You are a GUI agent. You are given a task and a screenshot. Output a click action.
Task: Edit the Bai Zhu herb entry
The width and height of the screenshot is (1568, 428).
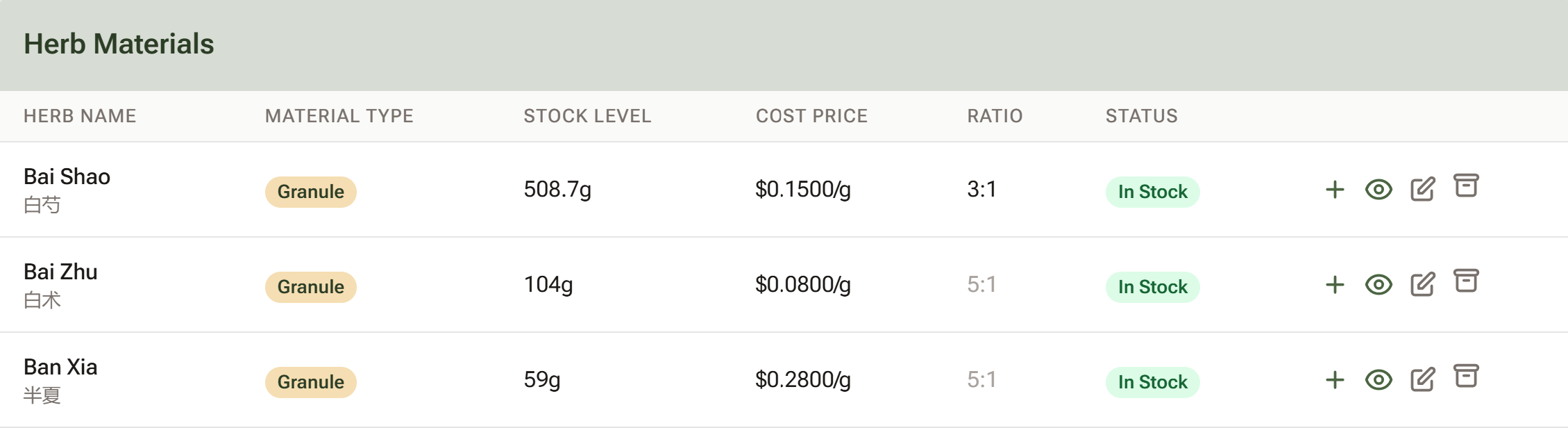tap(1422, 284)
